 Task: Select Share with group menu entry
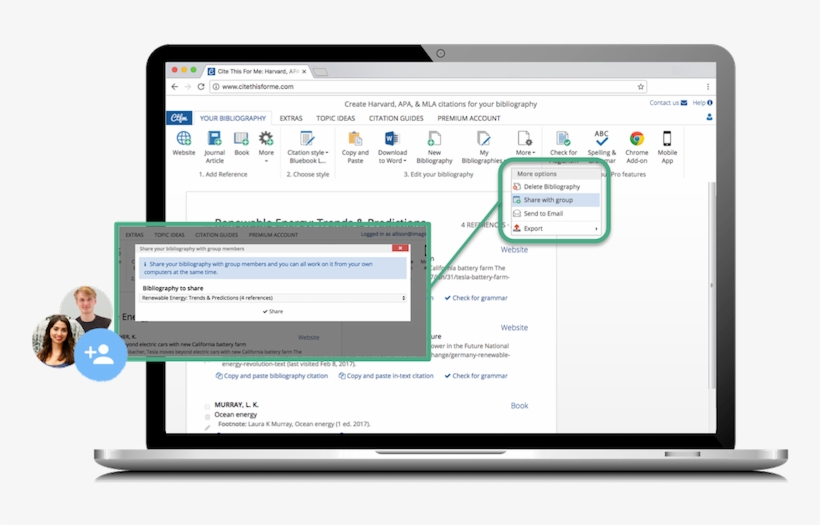click(555, 200)
